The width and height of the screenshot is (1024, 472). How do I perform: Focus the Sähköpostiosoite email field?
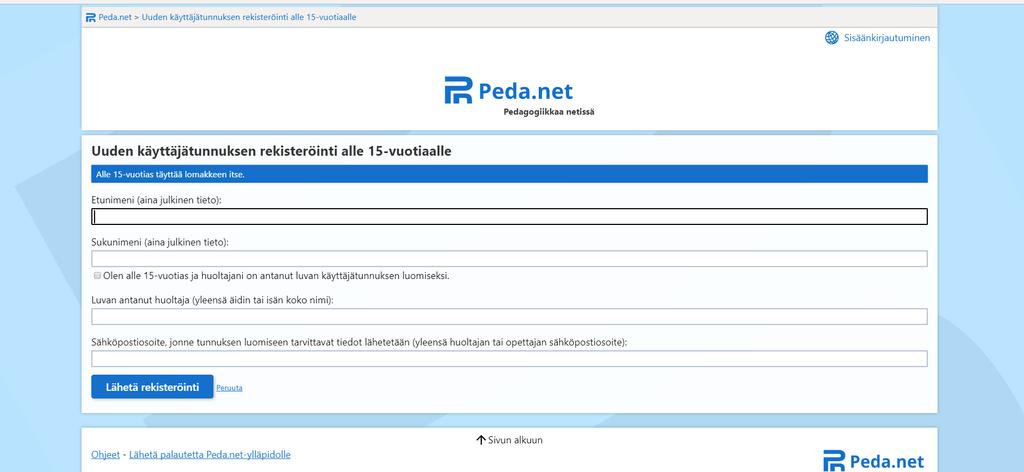tap(509, 358)
